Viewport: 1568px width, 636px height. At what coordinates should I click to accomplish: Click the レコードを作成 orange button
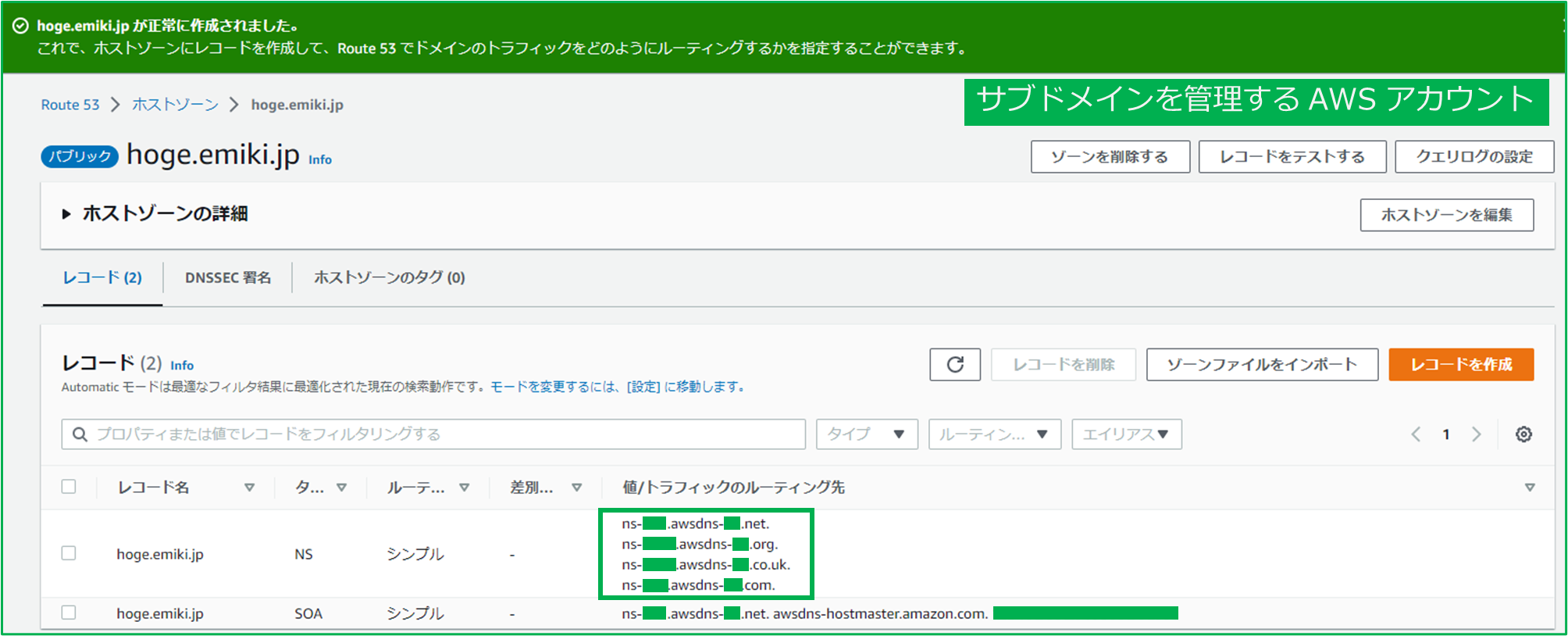pyautogui.click(x=1461, y=365)
